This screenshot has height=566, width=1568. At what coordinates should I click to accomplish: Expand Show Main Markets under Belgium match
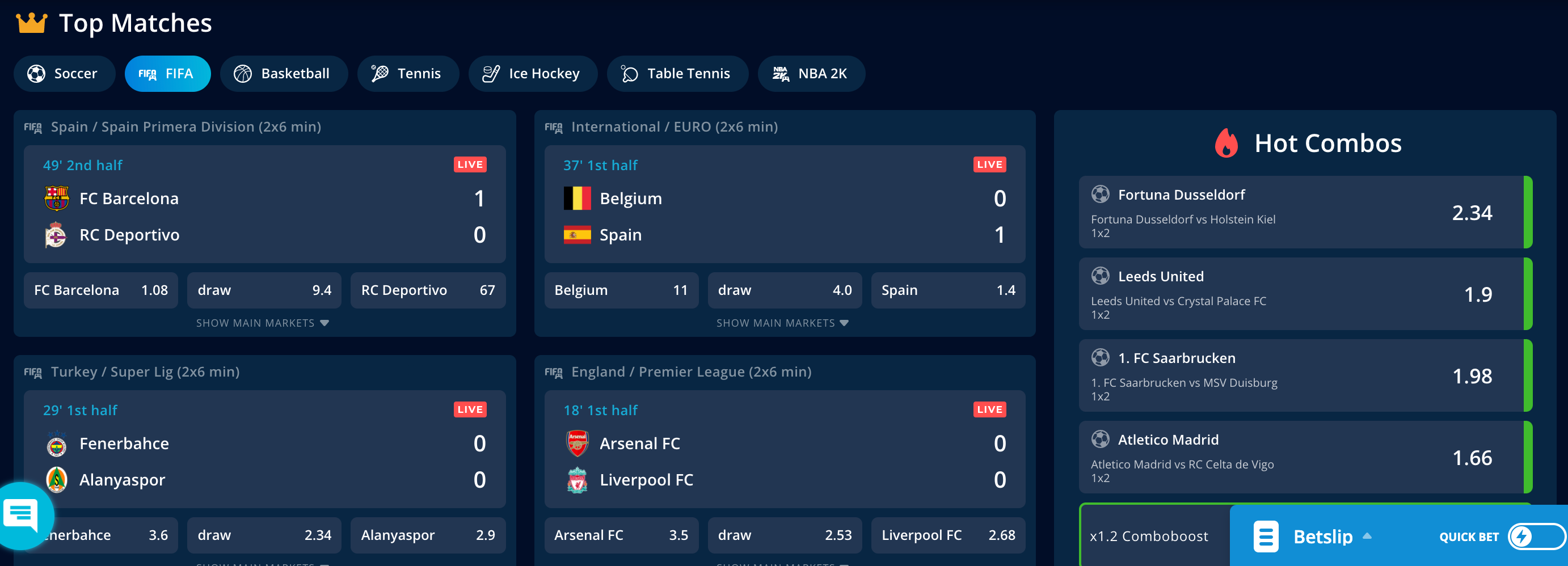(x=782, y=323)
